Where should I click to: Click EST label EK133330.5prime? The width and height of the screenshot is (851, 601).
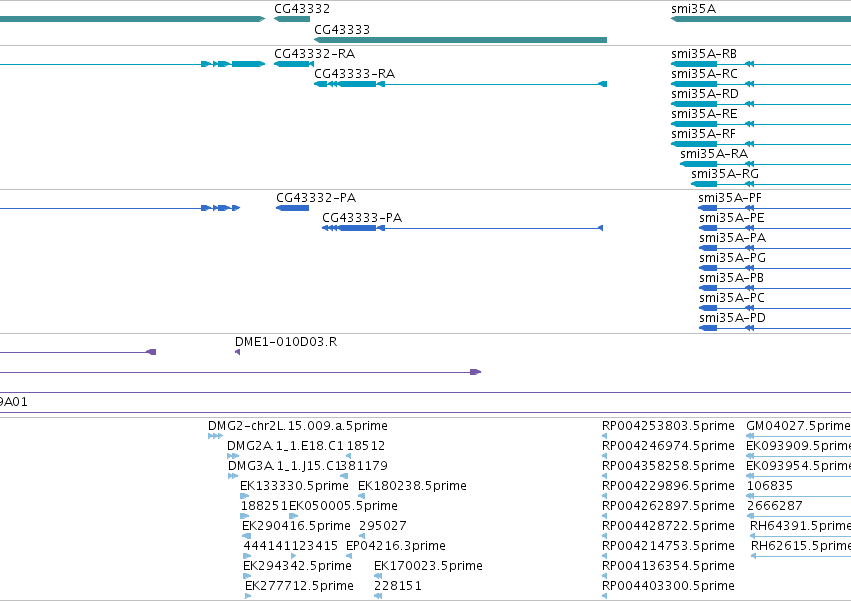(294, 486)
